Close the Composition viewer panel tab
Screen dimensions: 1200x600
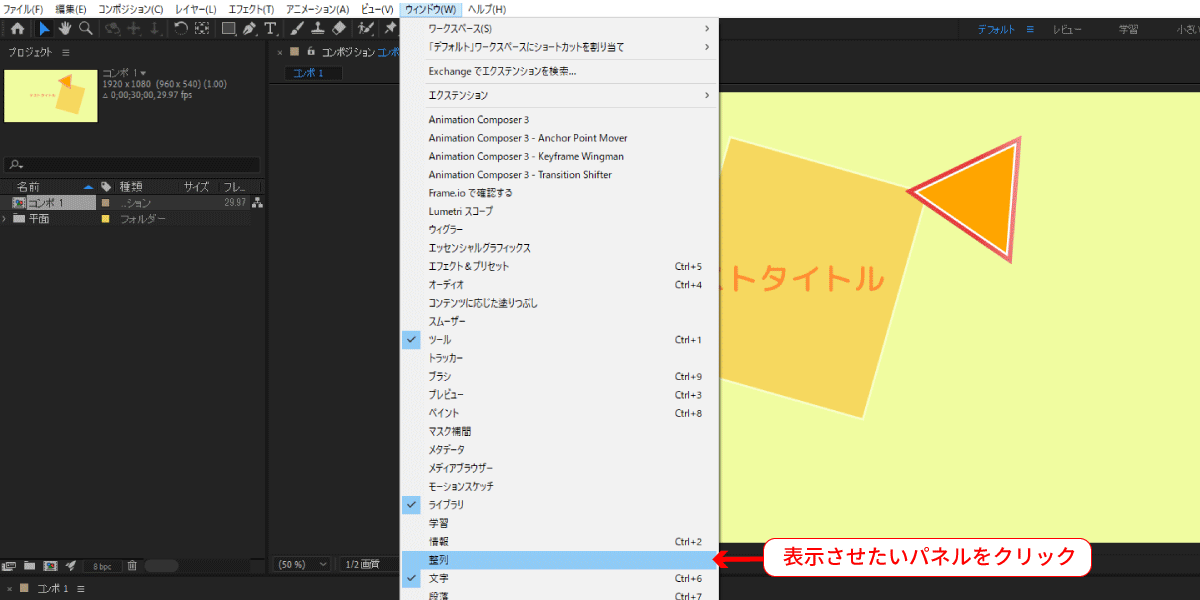click(280, 52)
